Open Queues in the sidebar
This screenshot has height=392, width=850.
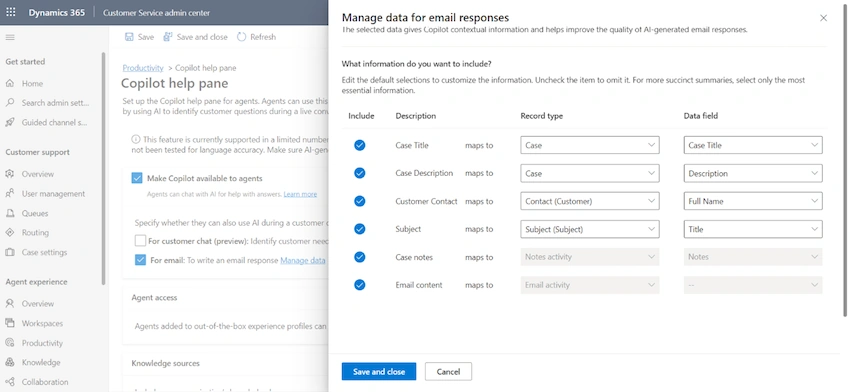pyautogui.click(x=35, y=213)
